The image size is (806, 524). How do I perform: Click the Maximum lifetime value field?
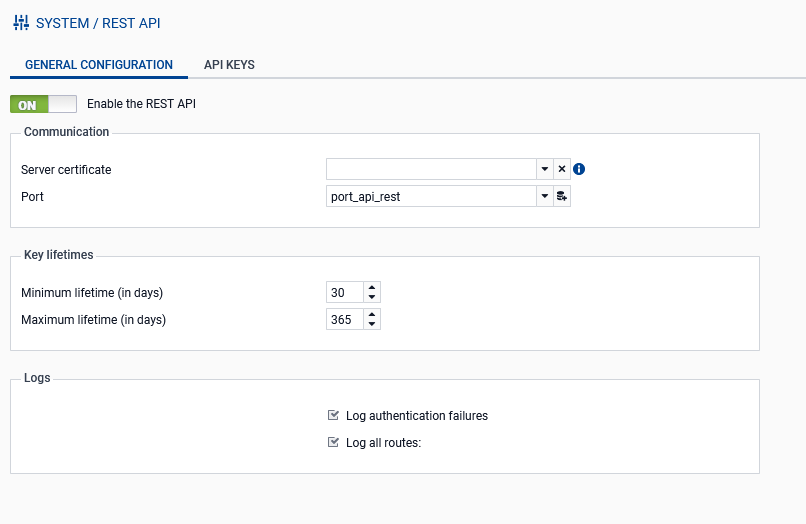[x=344, y=320]
